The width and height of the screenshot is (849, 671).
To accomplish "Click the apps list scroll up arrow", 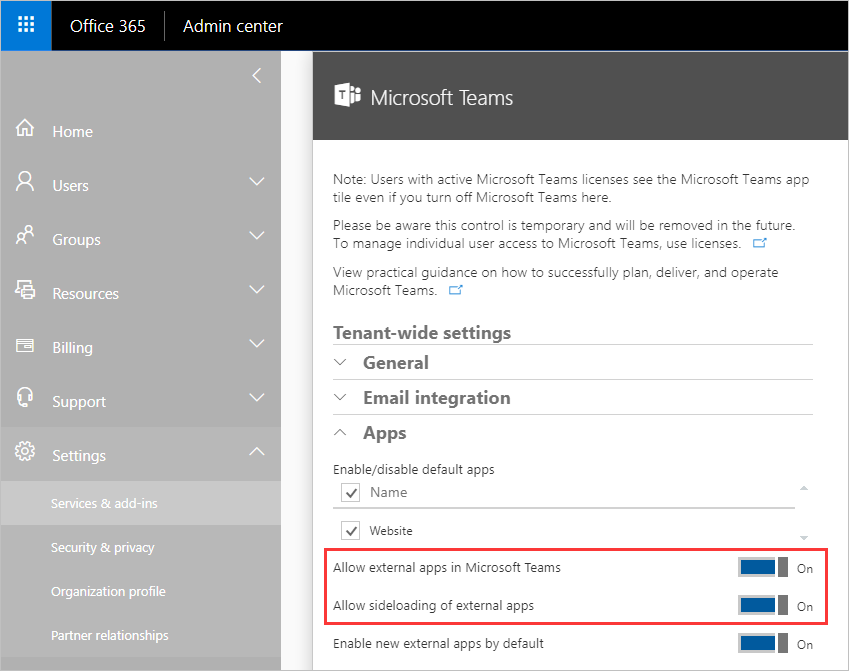I will (x=804, y=488).
